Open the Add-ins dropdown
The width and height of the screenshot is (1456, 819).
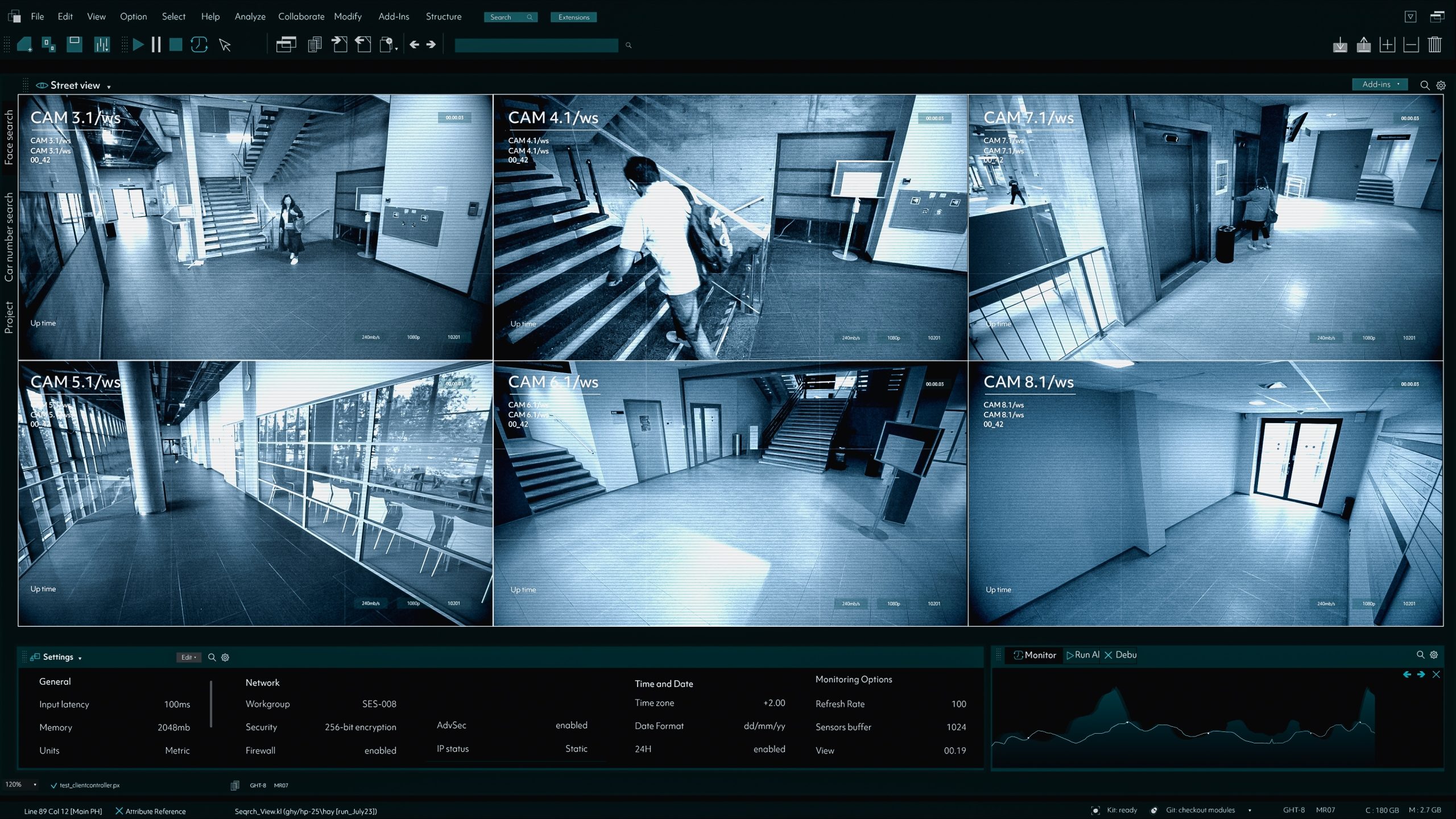(1380, 84)
